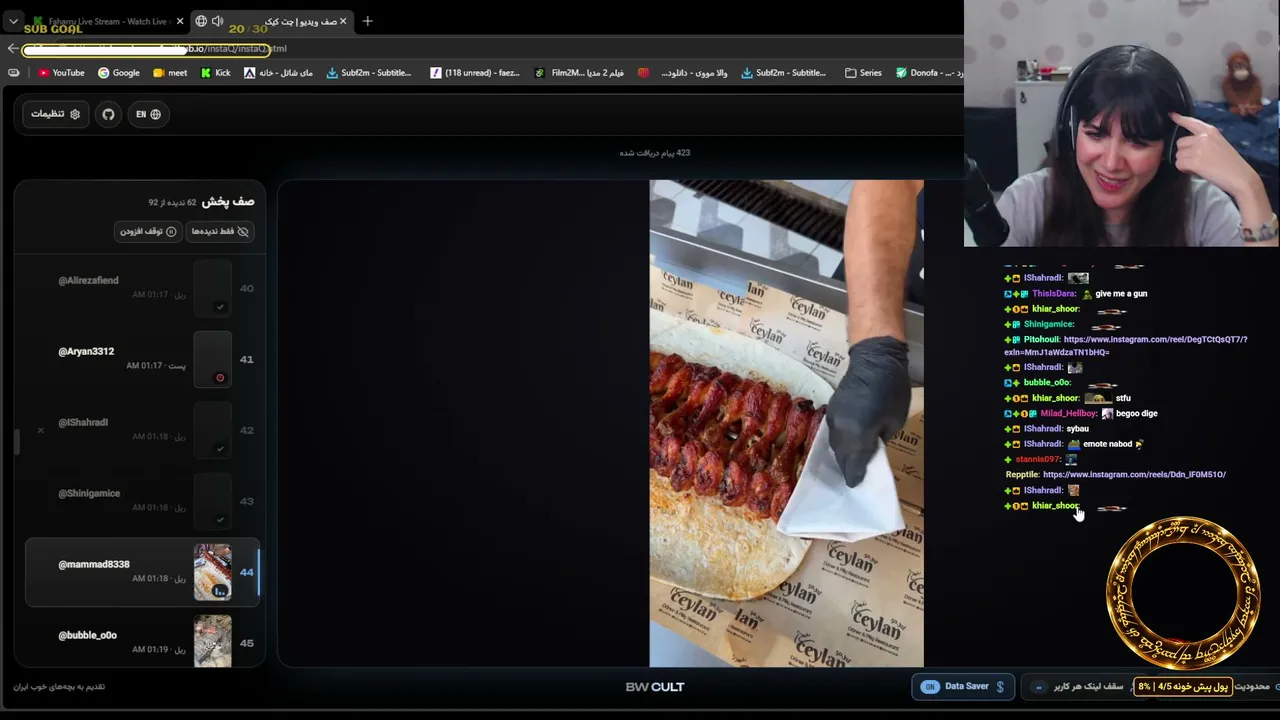Click the browser back arrow
This screenshot has width=1280, height=720.
click(x=13, y=48)
